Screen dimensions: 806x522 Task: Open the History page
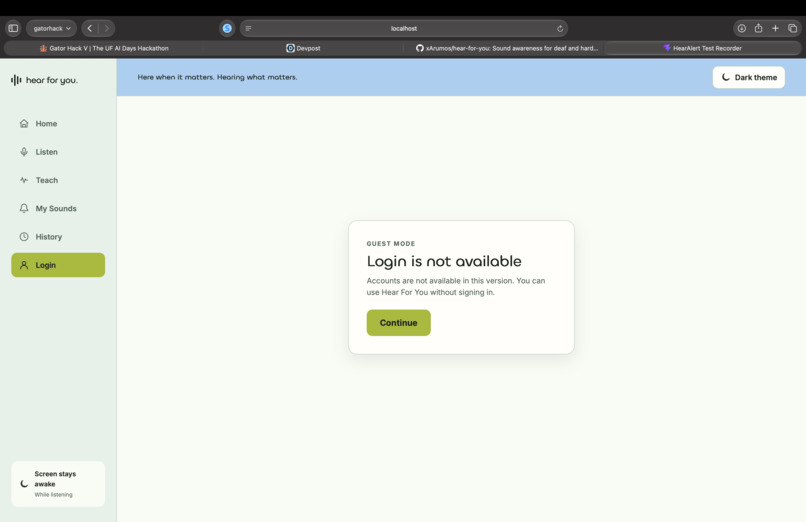tap(58, 237)
